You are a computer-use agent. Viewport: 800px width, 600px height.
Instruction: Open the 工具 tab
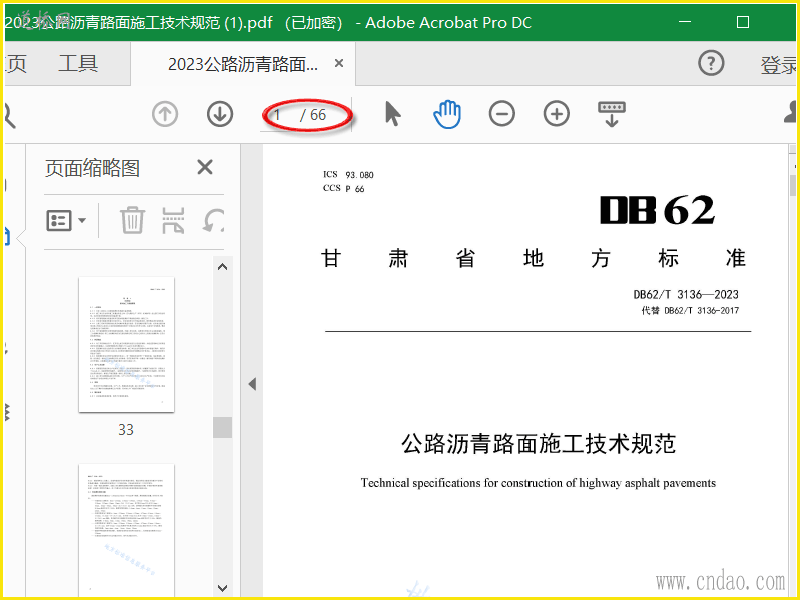78,64
